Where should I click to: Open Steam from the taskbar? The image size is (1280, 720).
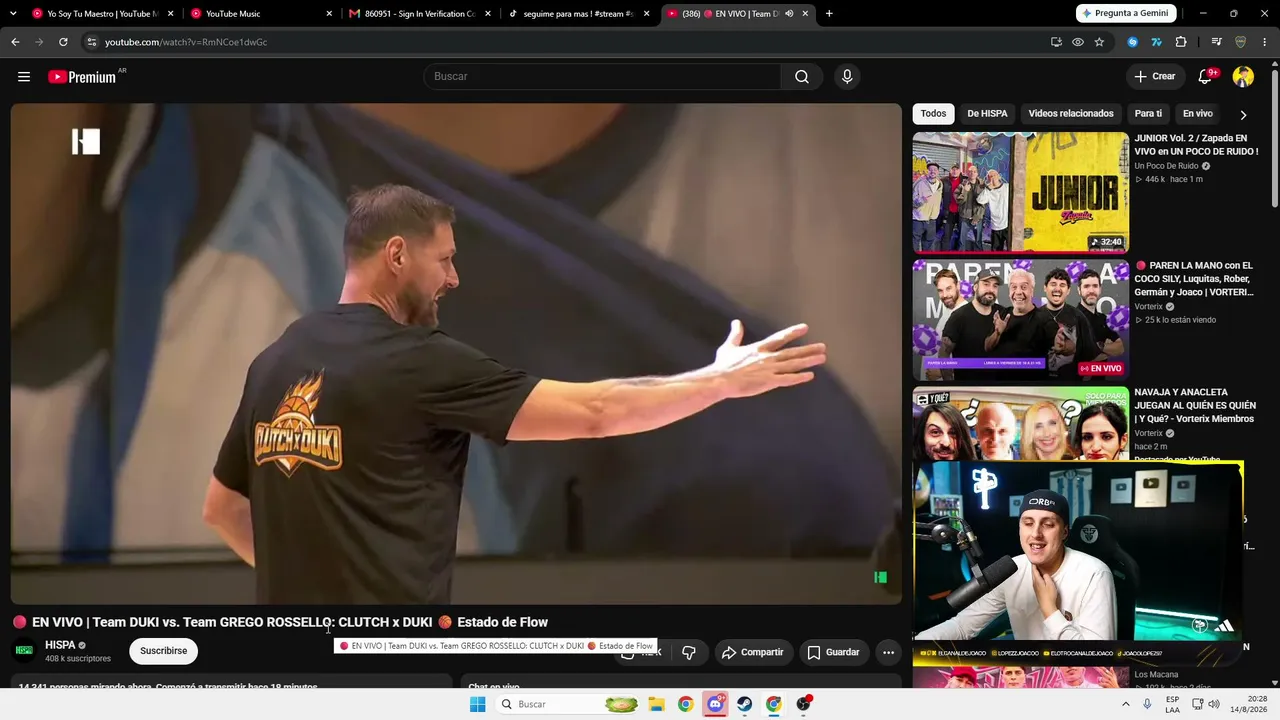coord(745,704)
